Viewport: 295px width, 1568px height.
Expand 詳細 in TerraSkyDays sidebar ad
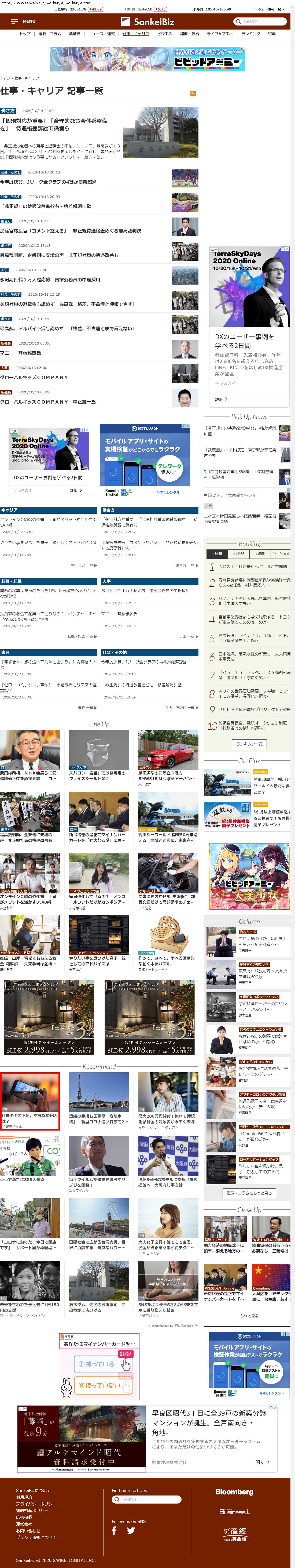pos(222,399)
